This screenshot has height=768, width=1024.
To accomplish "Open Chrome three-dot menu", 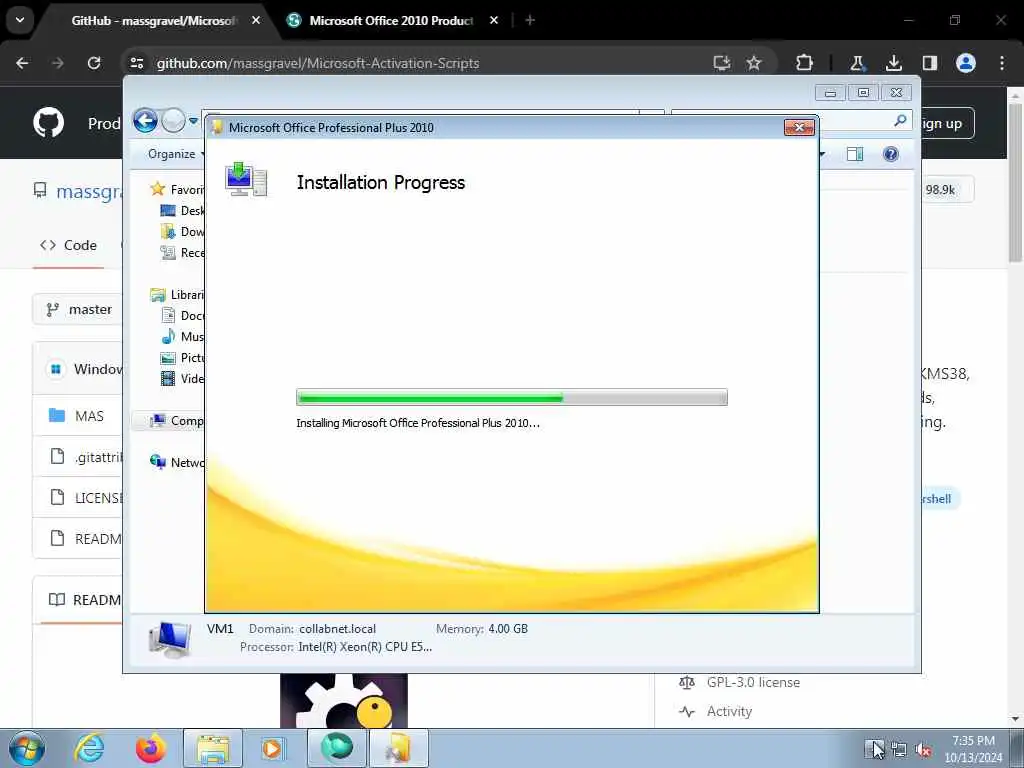I will tap(1002, 63).
